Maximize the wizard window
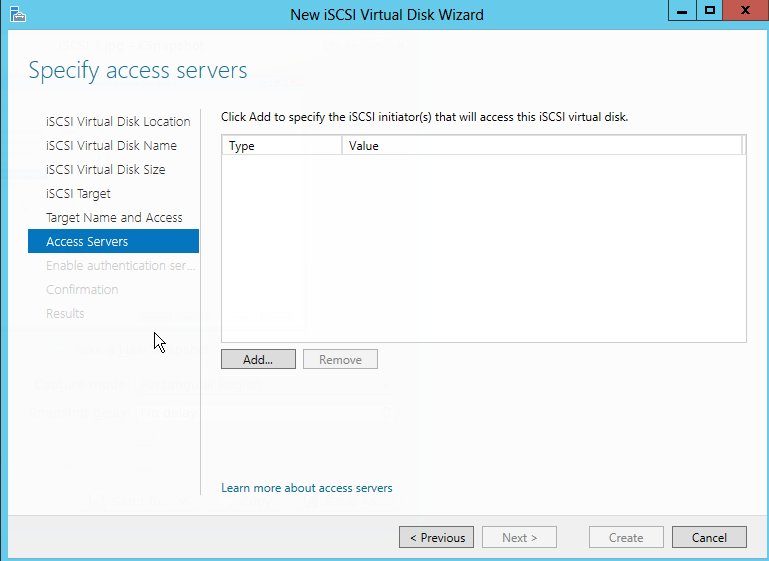 click(x=709, y=11)
